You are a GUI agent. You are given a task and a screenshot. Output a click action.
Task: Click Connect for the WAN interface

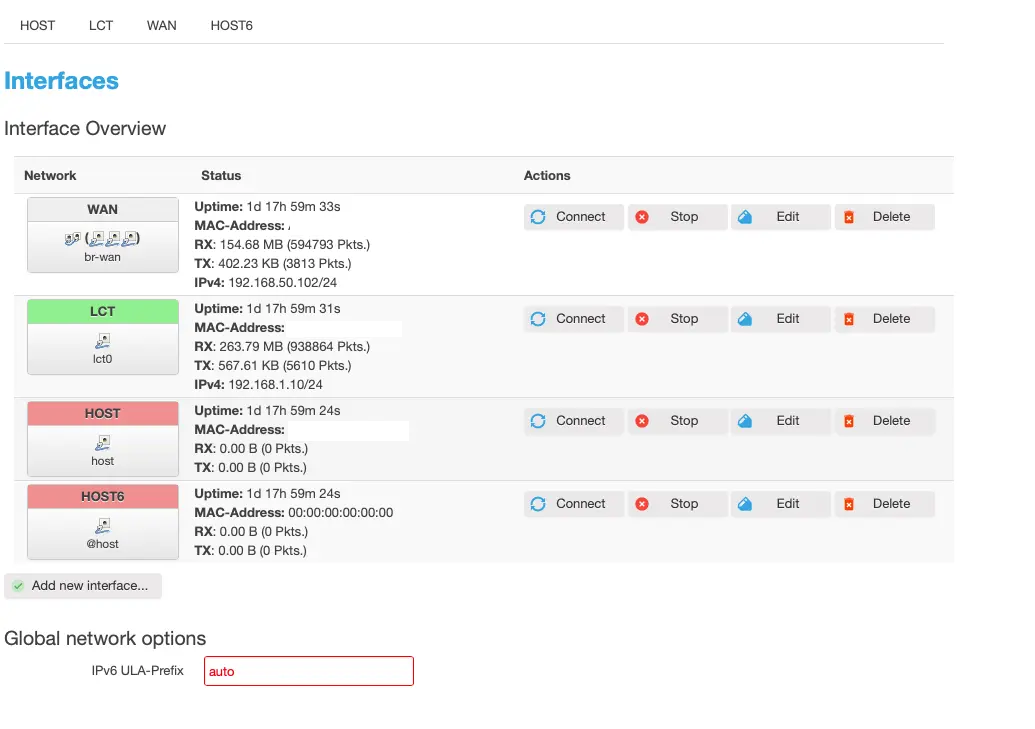tap(574, 217)
